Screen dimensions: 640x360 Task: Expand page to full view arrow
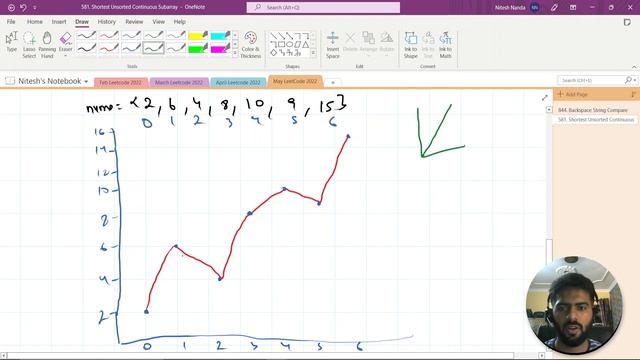point(544,98)
